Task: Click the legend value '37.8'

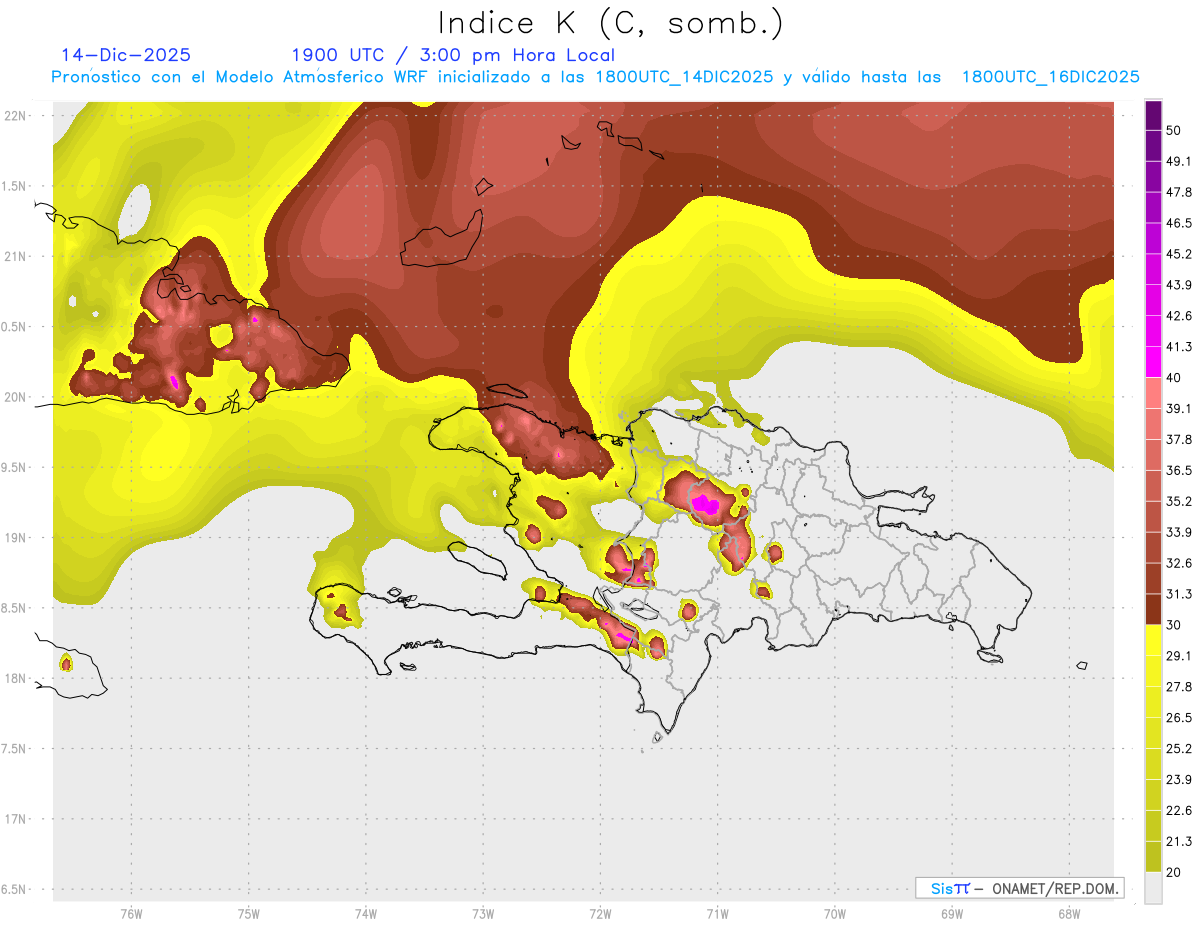Action: (x=1179, y=439)
